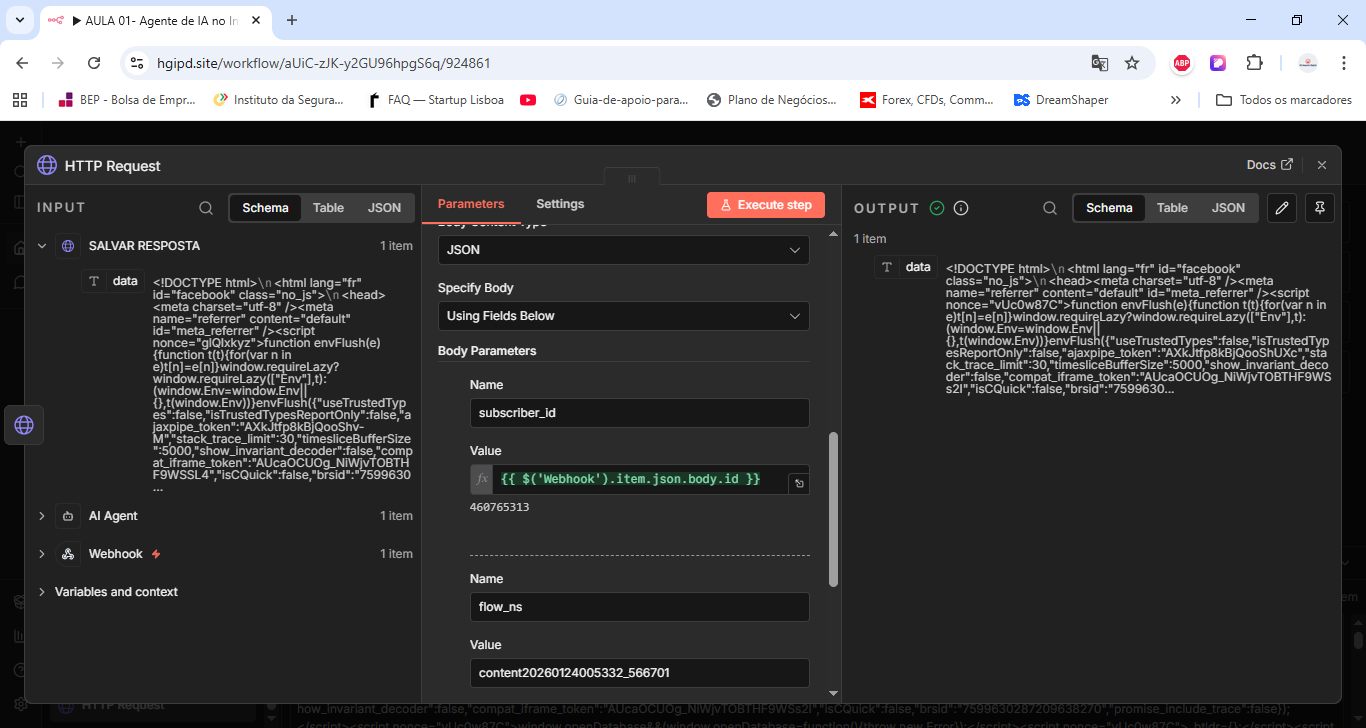Switch input view to Table

328,208
